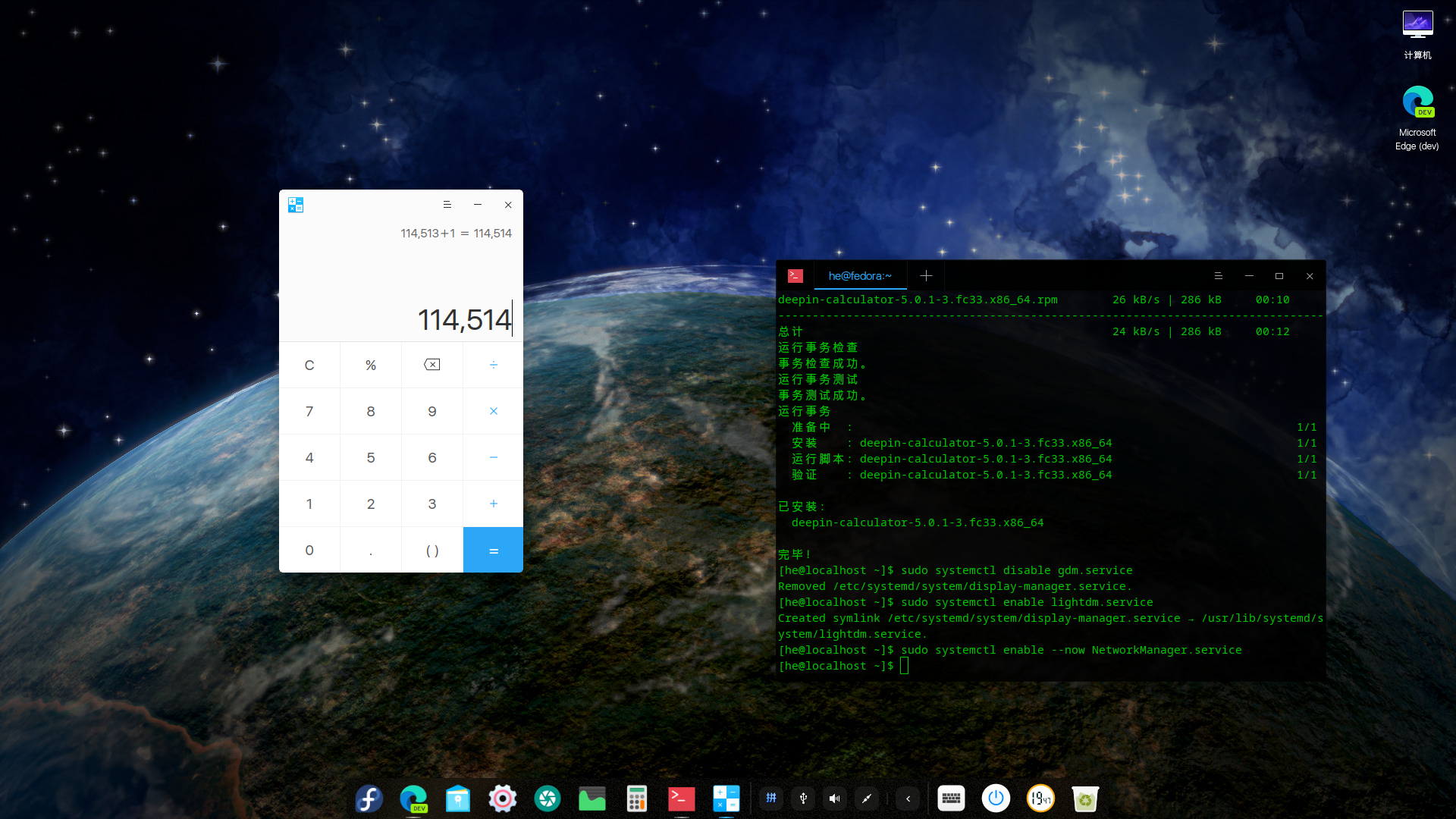Click the percent button on calculator
Screen dimensions: 1456x819
(x=371, y=365)
